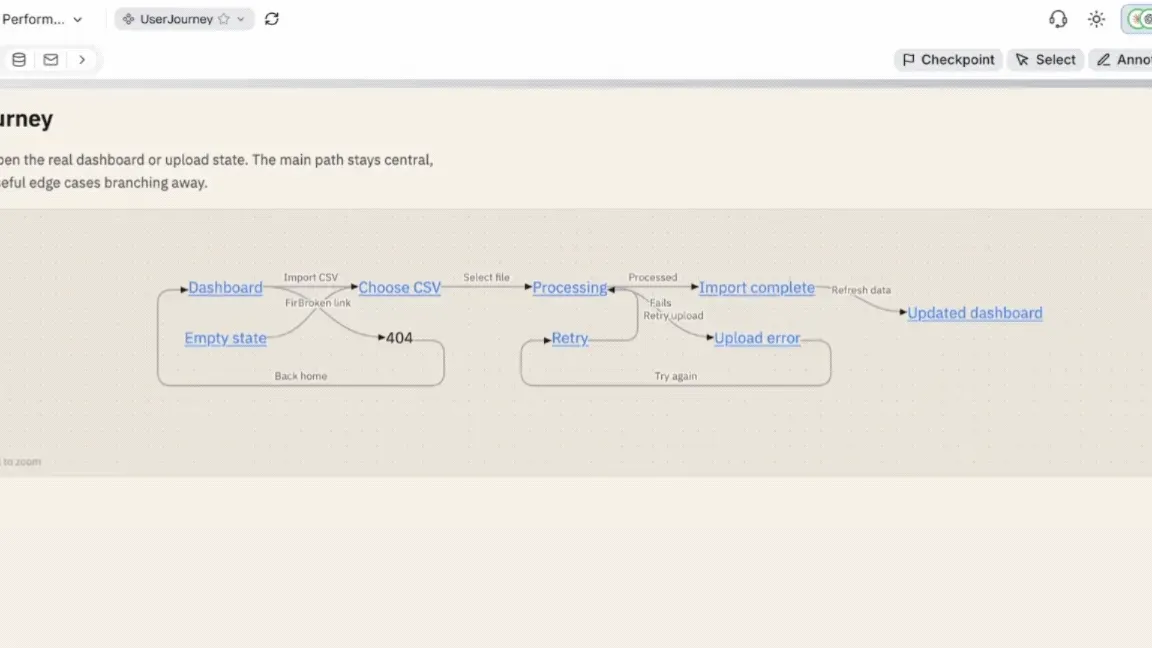Viewport: 1152px width, 648px height.
Task: Click the UserJourney component icon
Action: (x=129, y=19)
